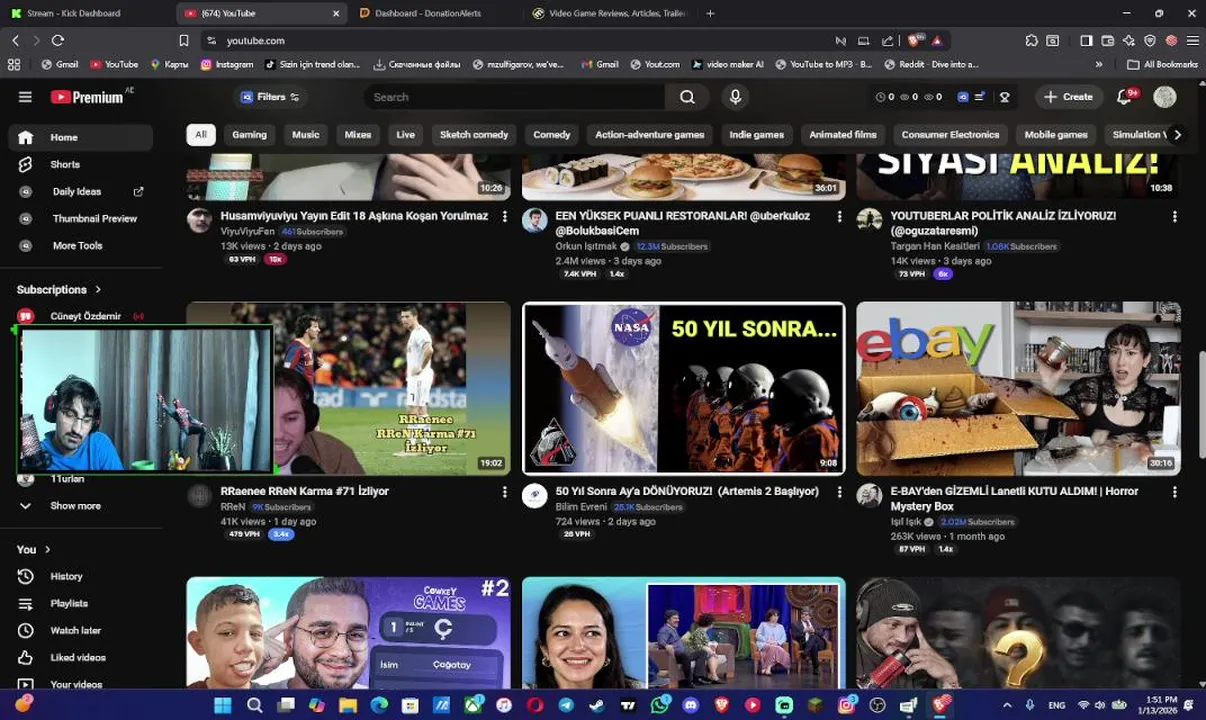The height and width of the screenshot is (720, 1206).
Task: Show hidden bookmarks overflow chevron
Action: pyautogui.click(x=1099, y=64)
